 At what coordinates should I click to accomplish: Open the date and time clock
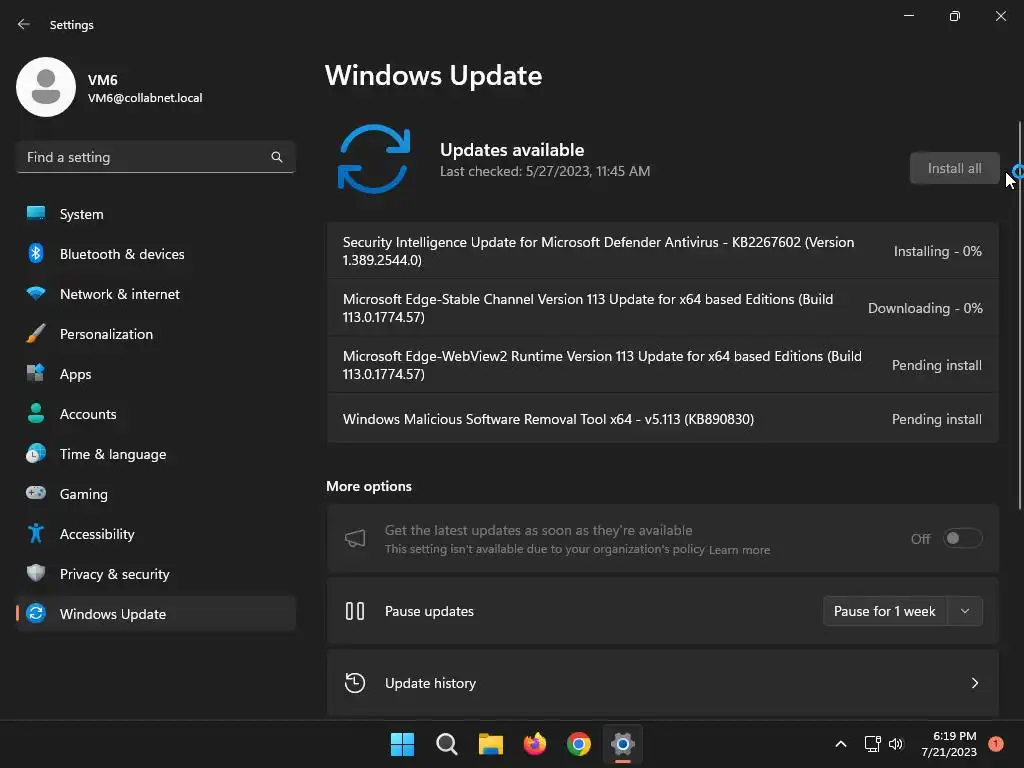(x=949, y=744)
